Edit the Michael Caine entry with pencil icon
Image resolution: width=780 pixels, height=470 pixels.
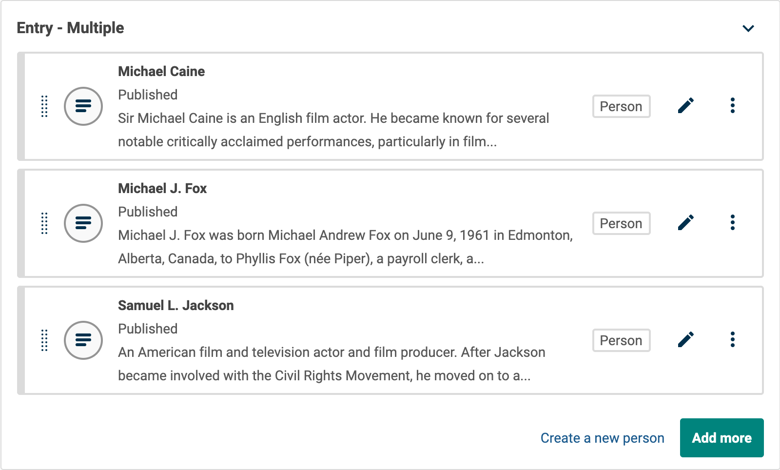point(685,105)
